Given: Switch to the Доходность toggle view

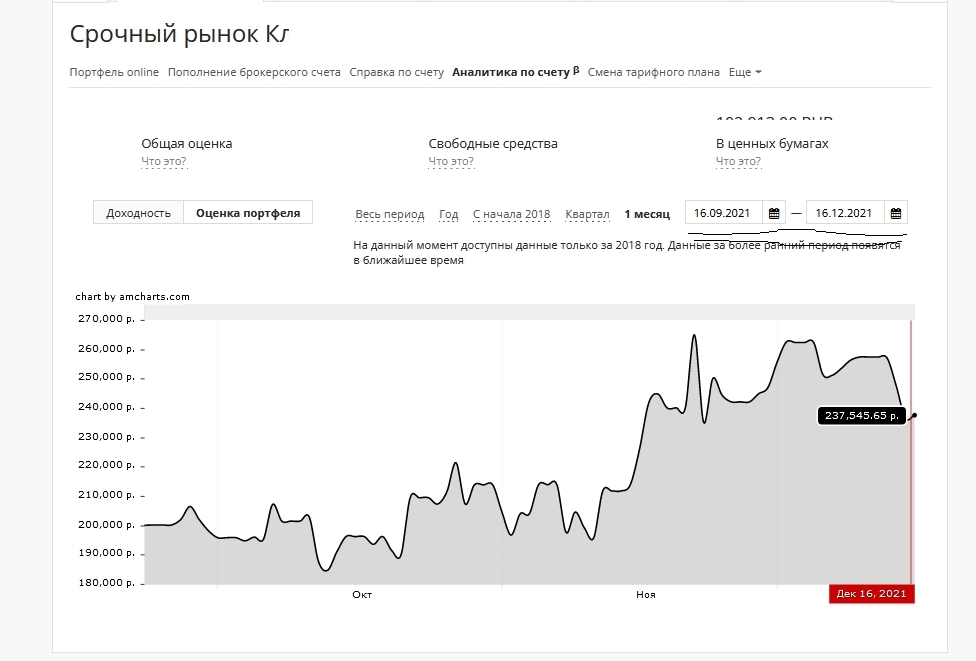Looking at the screenshot, I should tap(138, 213).
